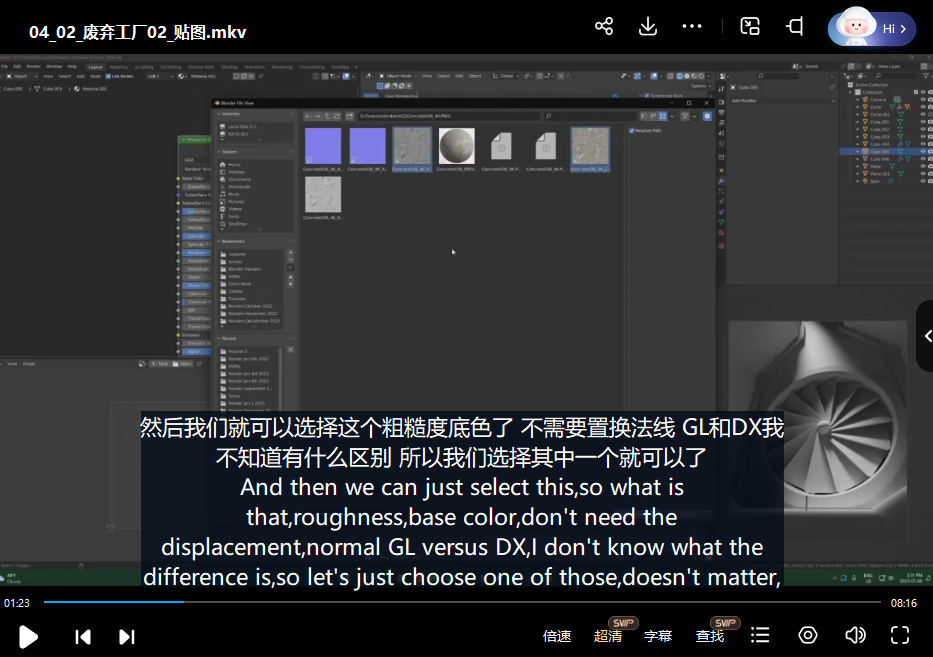Download the video using the download icon

click(648, 27)
